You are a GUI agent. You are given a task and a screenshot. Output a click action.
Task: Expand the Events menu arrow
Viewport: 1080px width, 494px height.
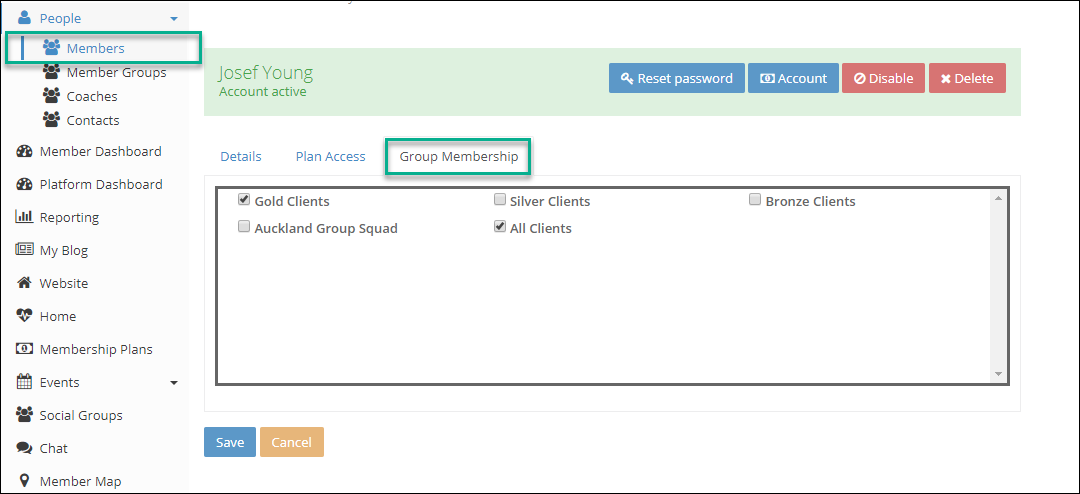coord(174,382)
